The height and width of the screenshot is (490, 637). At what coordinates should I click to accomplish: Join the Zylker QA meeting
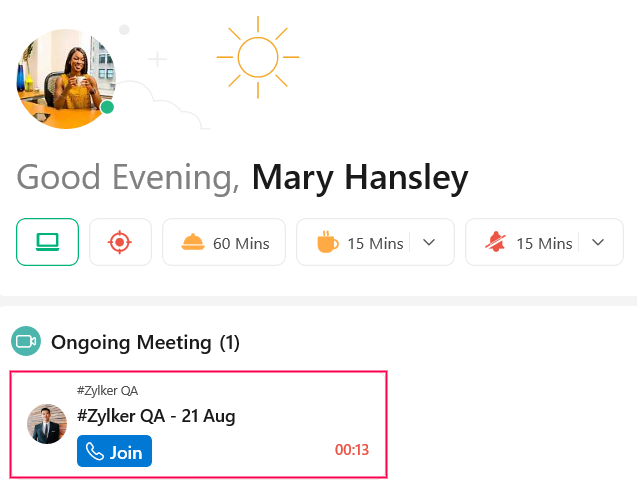(114, 452)
